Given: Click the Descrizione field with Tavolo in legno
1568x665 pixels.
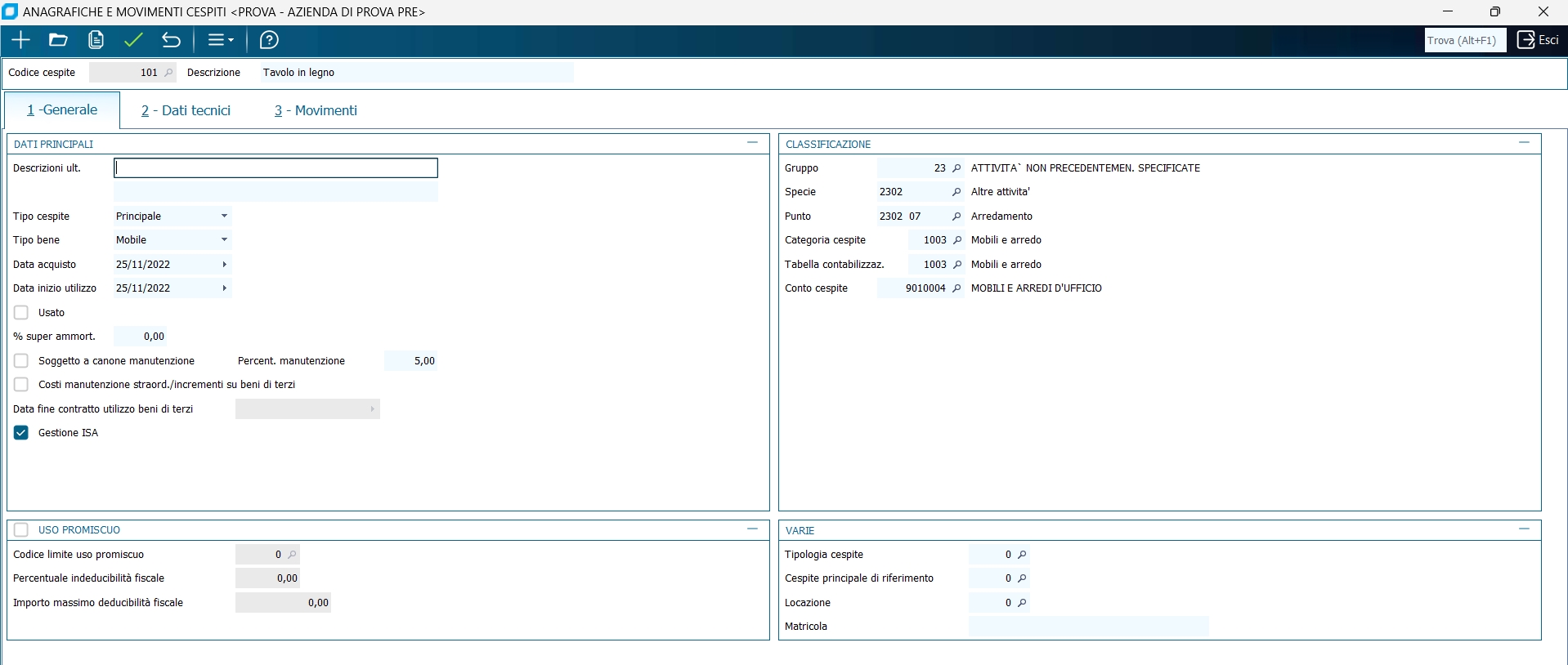Looking at the screenshot, I should click(417, 73).
